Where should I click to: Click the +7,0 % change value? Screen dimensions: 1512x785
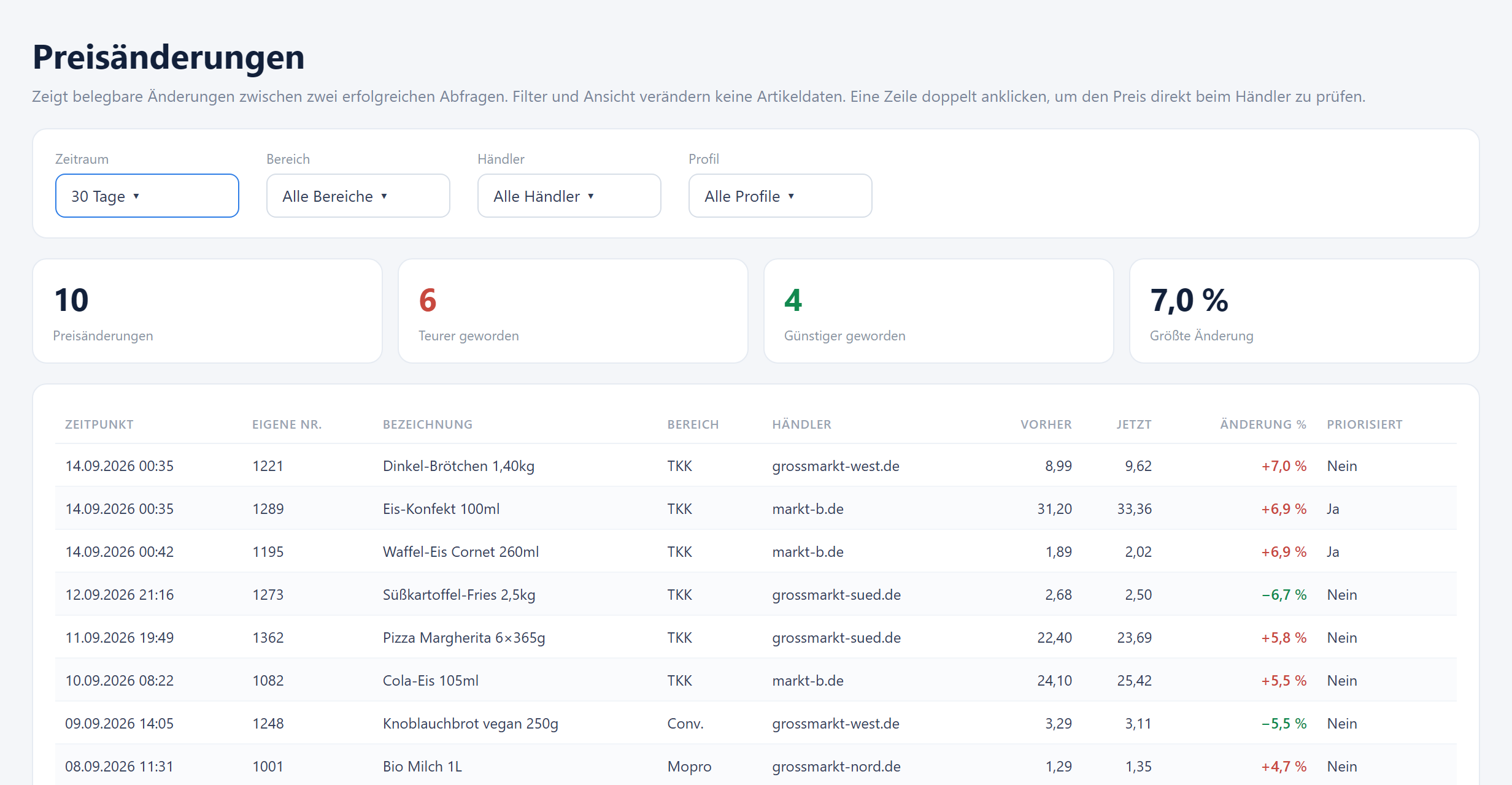pyautogui.click(x=1283, y=466)
